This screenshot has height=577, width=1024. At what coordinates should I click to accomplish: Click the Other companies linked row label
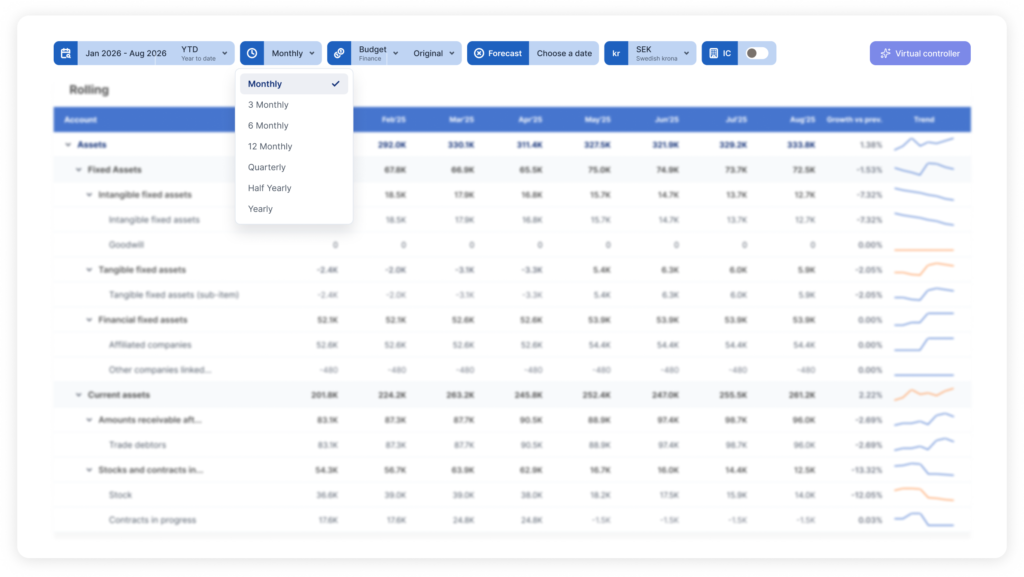(x=160, y=370)
